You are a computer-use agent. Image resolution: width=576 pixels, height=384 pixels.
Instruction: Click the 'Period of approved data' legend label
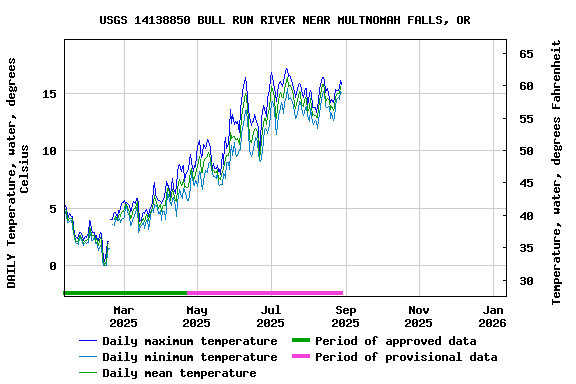click(x=396, y=341)
